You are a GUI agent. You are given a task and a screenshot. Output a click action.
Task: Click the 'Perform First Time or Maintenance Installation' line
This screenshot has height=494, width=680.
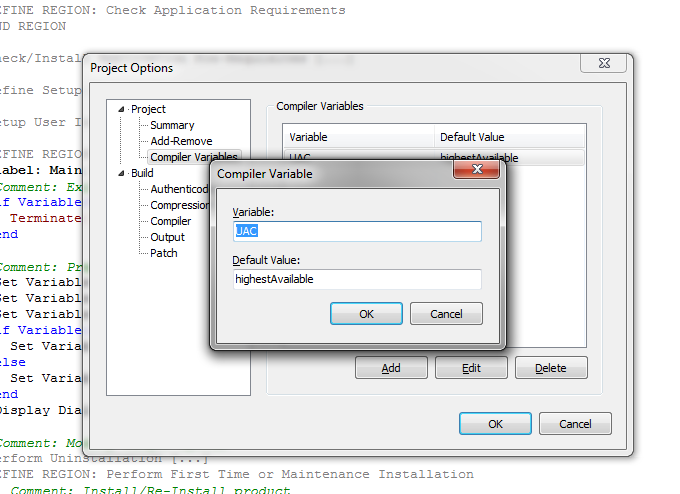click(236, 474)
